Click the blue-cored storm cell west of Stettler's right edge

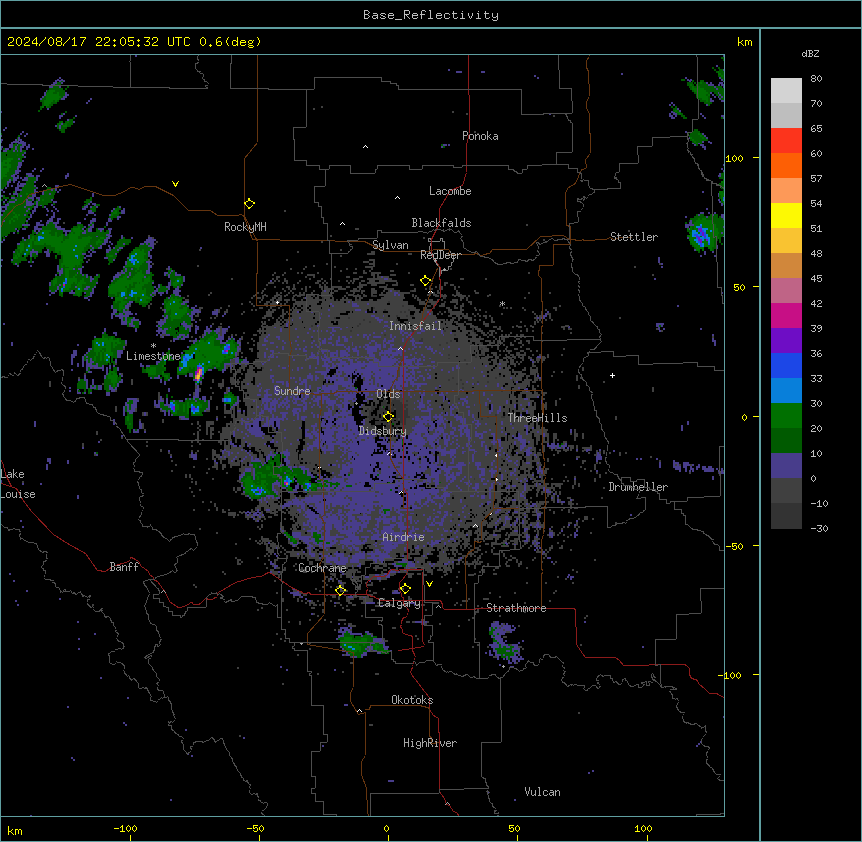coord(701,233)
